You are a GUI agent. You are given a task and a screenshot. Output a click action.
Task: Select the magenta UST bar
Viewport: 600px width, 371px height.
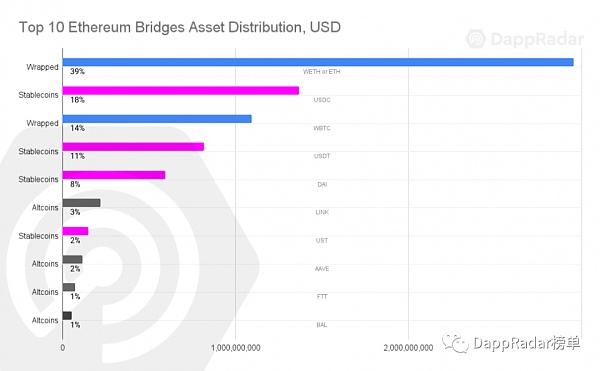[75, 231]
